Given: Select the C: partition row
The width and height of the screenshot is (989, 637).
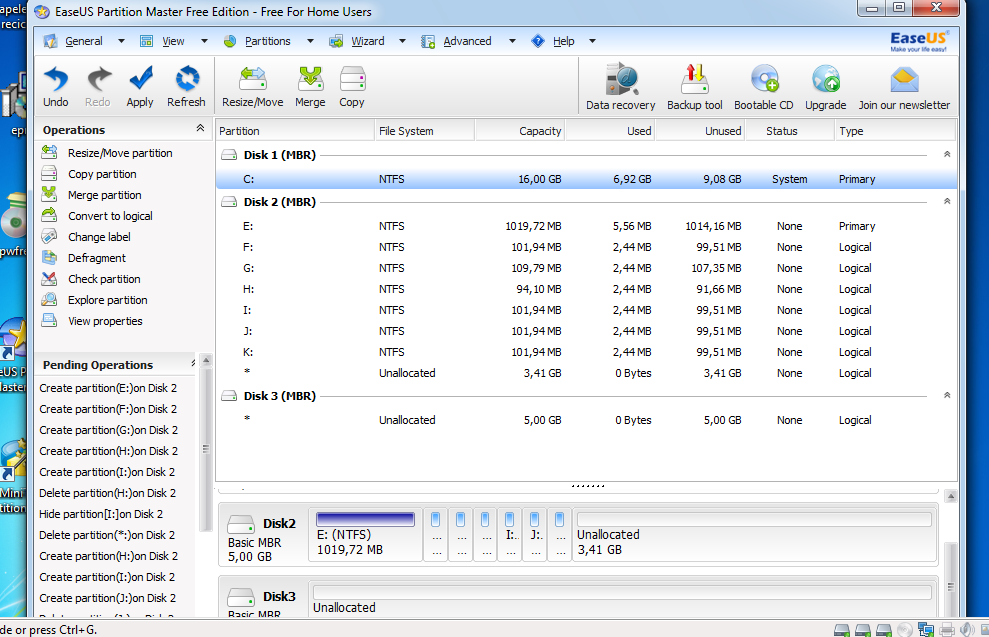Looking at the screenshot, I should [587, 179].
